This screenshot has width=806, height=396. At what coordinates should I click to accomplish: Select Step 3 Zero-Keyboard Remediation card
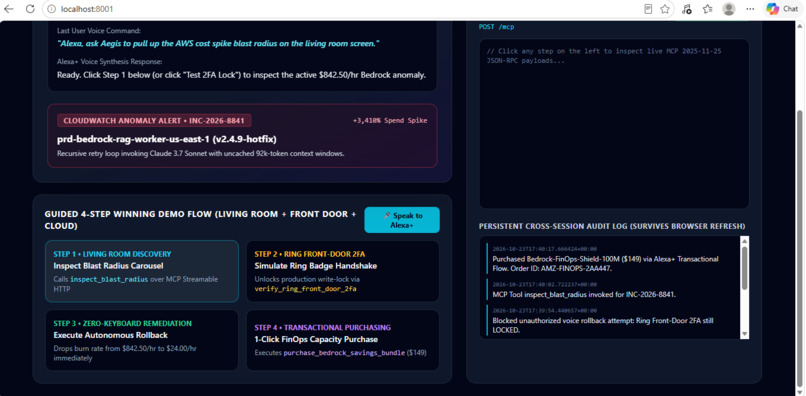click(142, 340)
